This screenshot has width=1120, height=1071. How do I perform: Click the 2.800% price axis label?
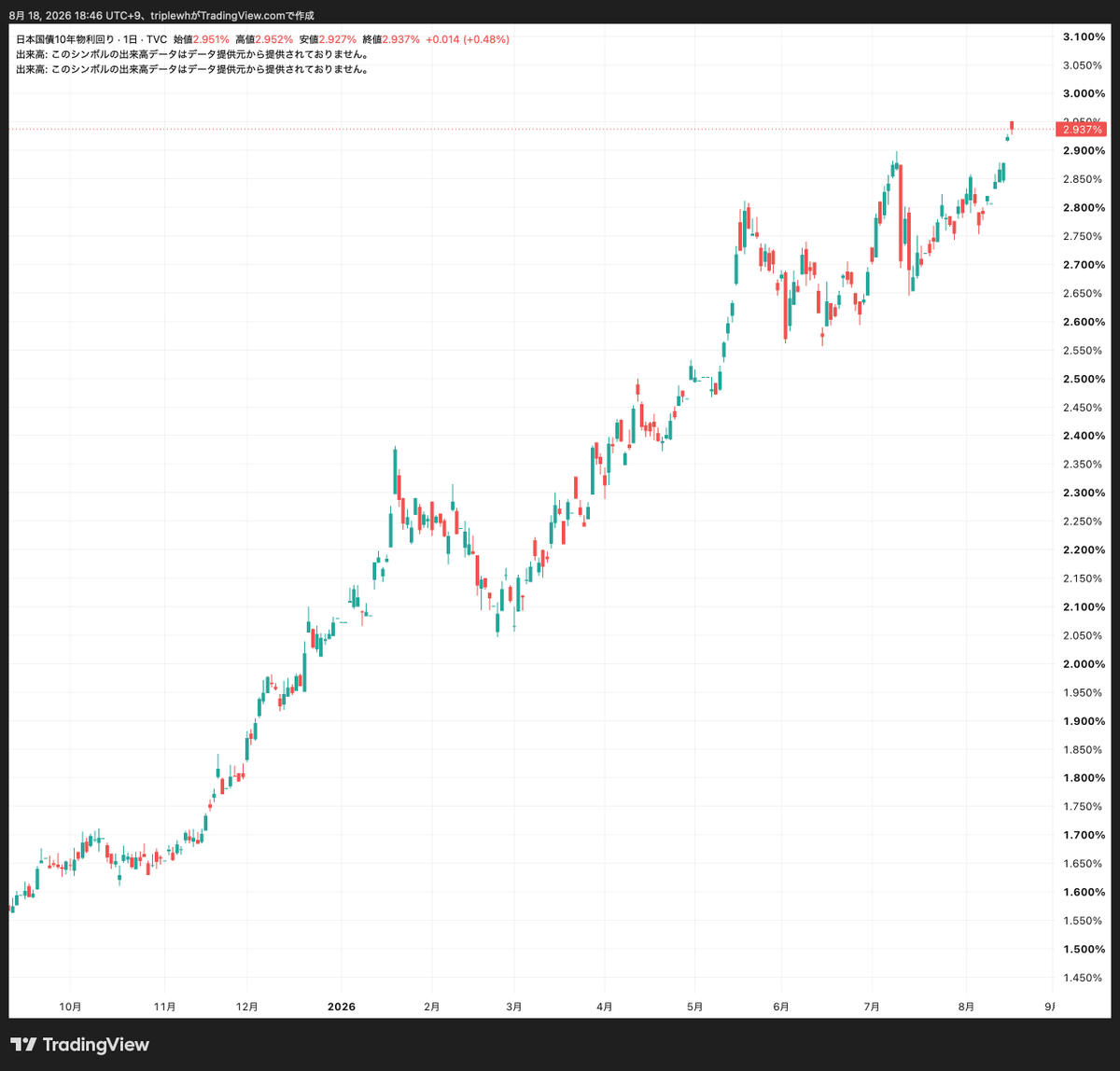click(x=1083, y=207)
